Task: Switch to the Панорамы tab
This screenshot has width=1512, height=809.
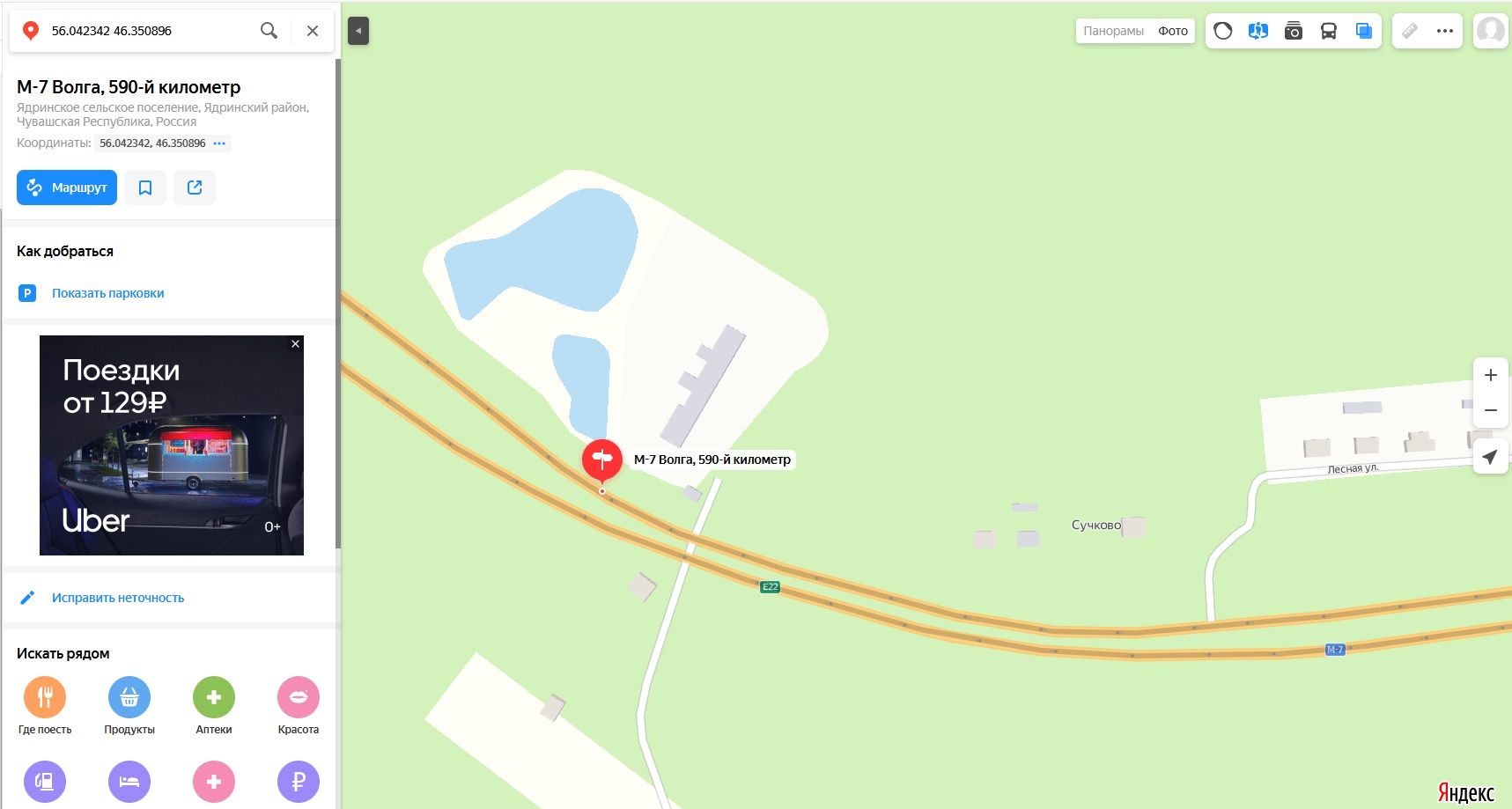Action: pyautogui.click(x=1114, y=31)
